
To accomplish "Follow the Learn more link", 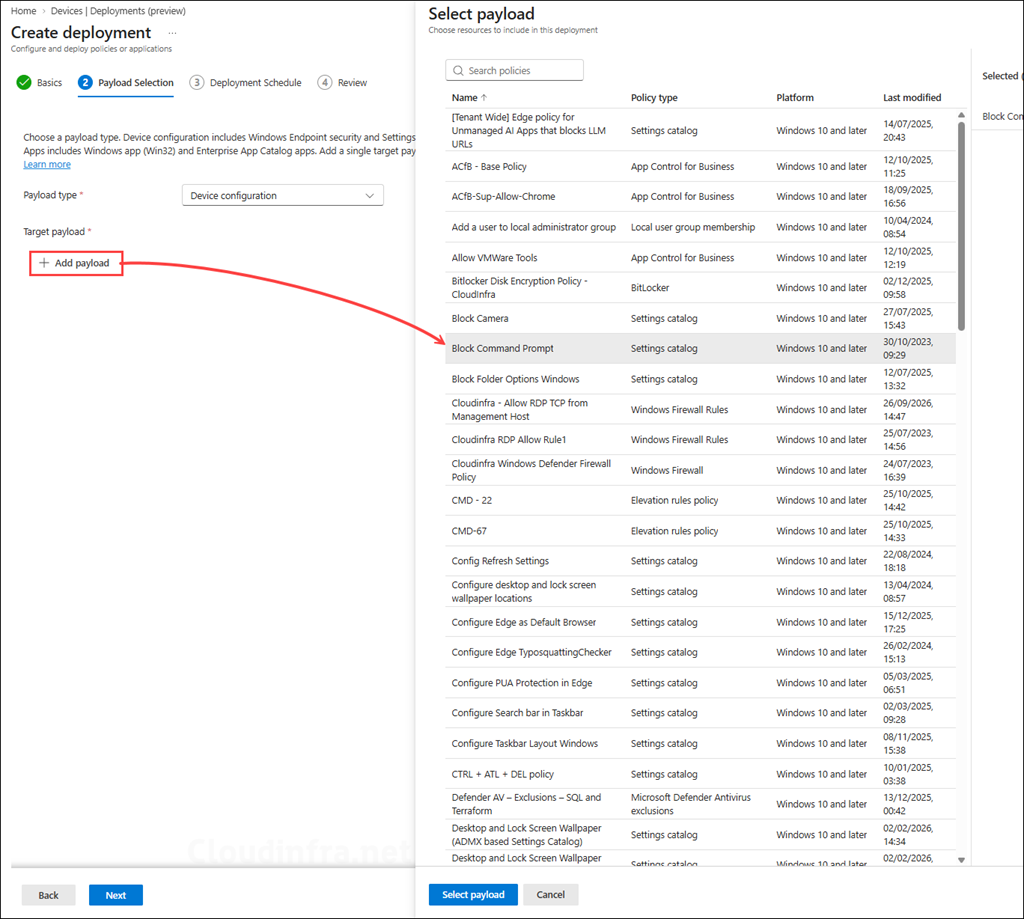I will click(47, 165).
